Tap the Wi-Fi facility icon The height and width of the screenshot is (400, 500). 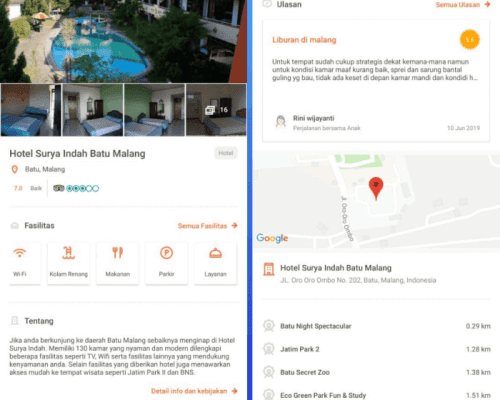(20, 253)
